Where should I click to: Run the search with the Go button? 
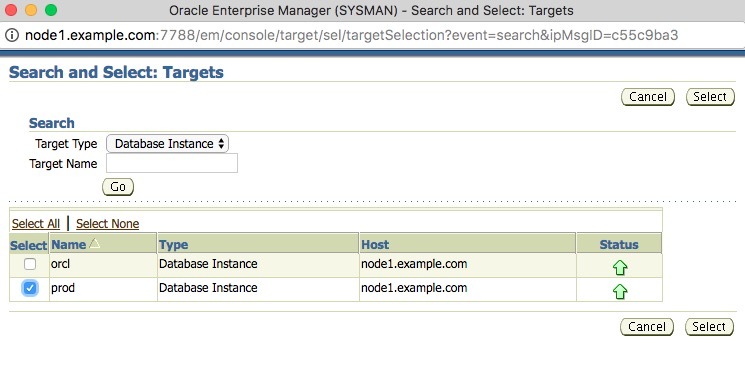(118, 187)
